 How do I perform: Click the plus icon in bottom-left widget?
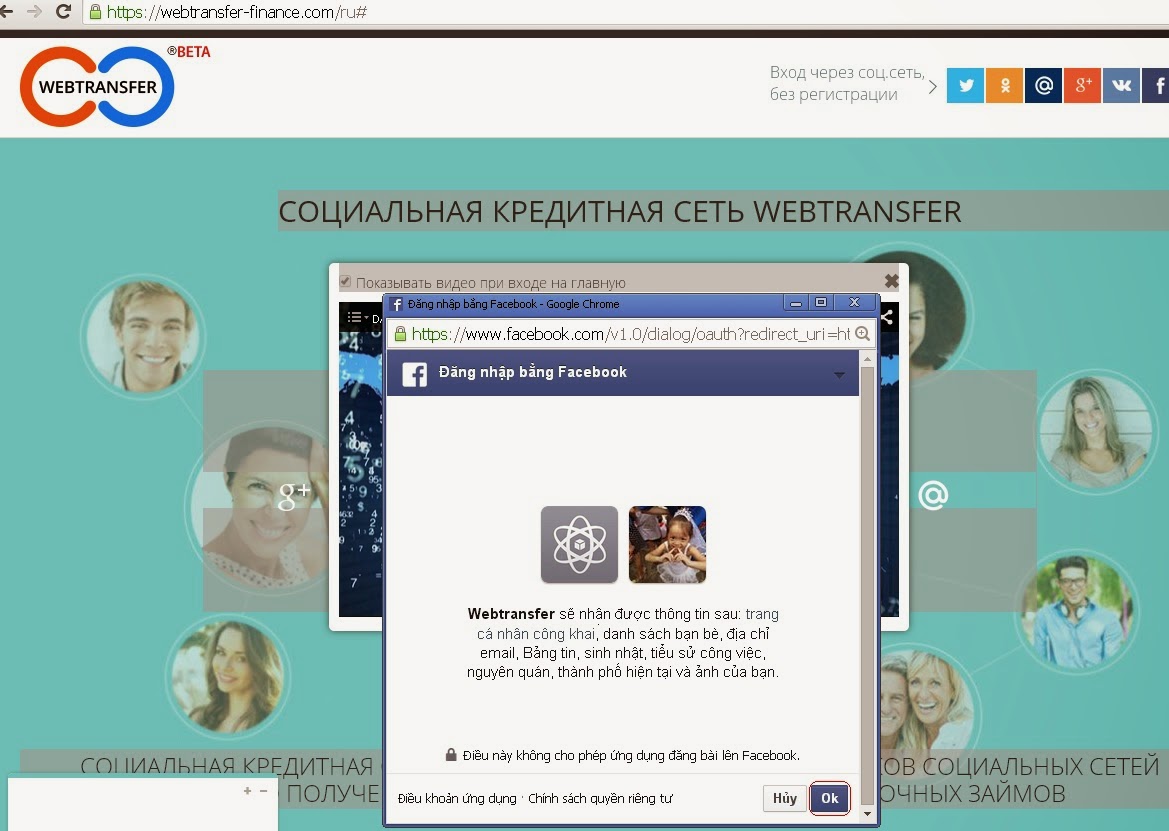pos(247,791)
